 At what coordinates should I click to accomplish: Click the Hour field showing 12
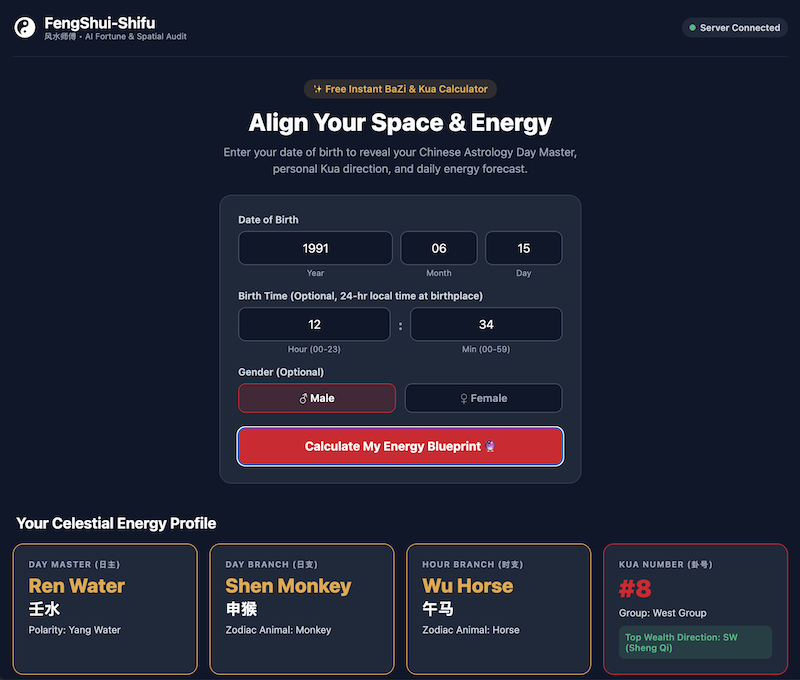coord(314,324)
